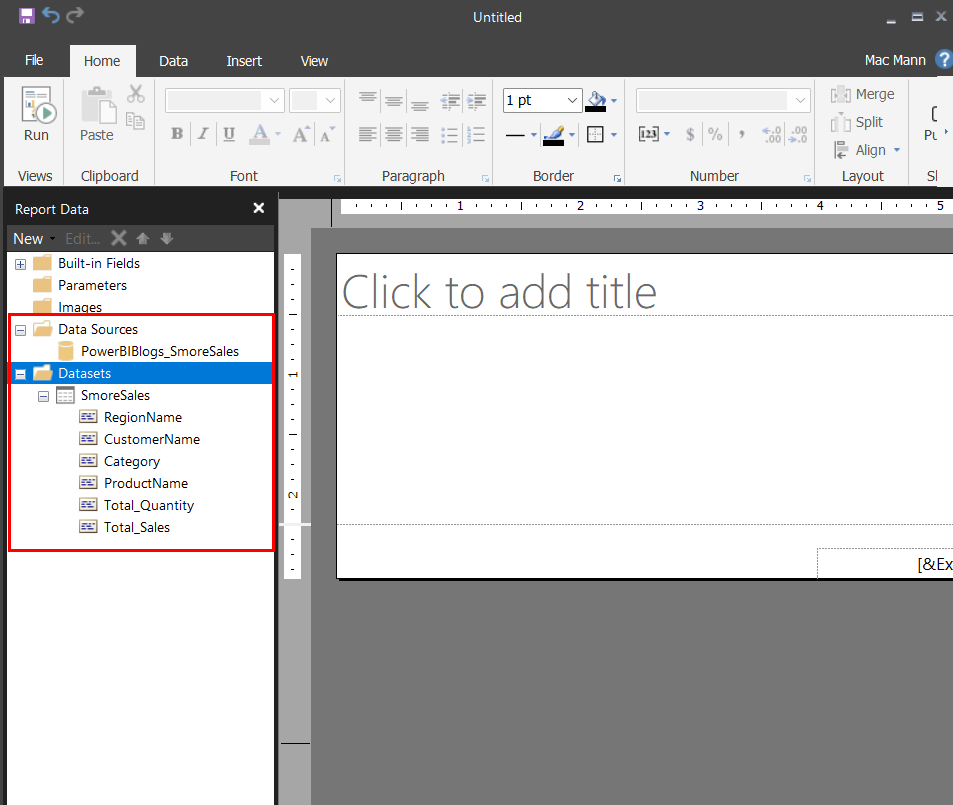Expand the Built-in Fields folder
Screen dimensions: 953x805
pos(21,264)
